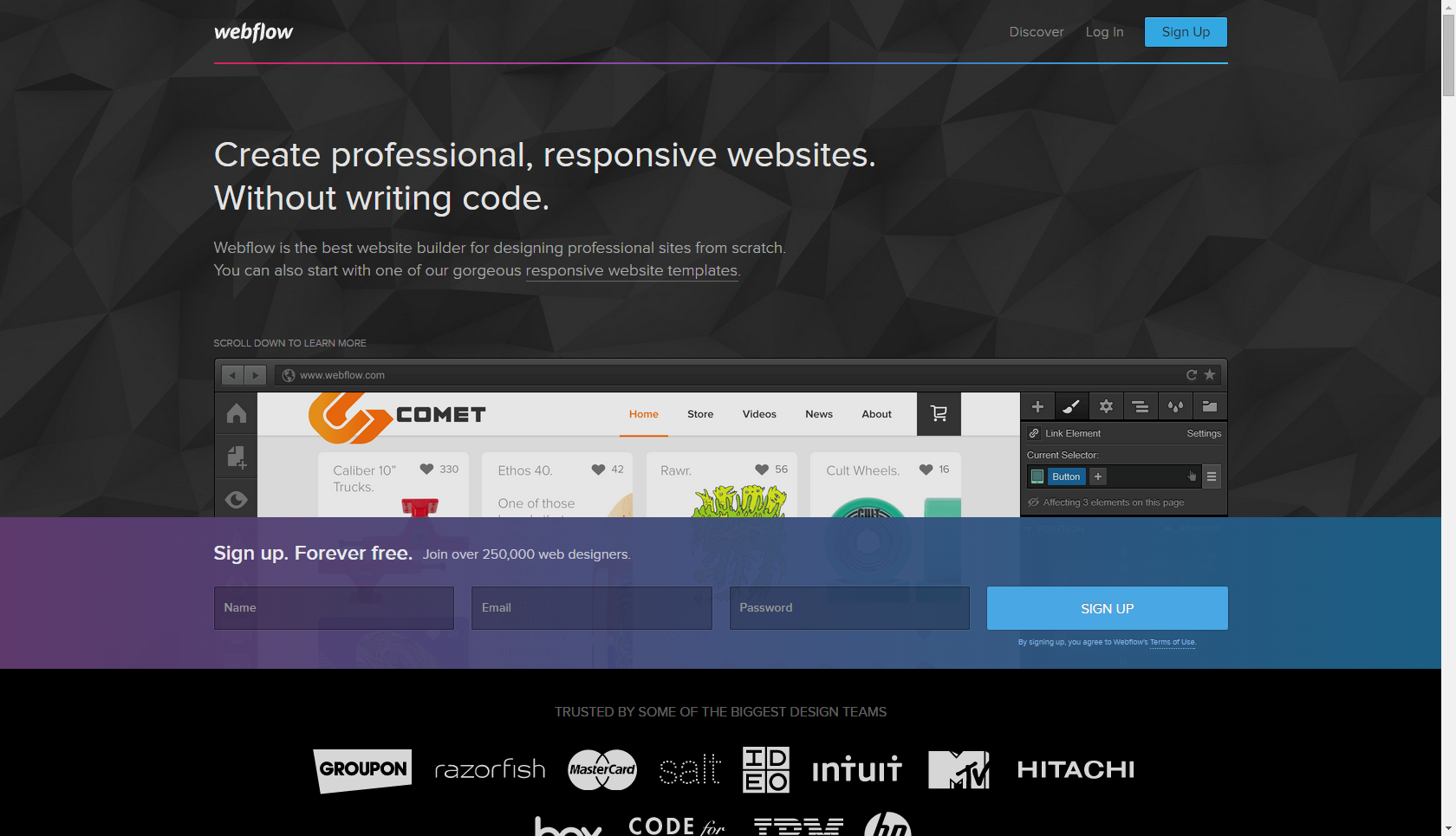Viewport: 1456px width, 836px height.
Task: Select the Style paintbrush tab
Action: tap(1071, 406)
